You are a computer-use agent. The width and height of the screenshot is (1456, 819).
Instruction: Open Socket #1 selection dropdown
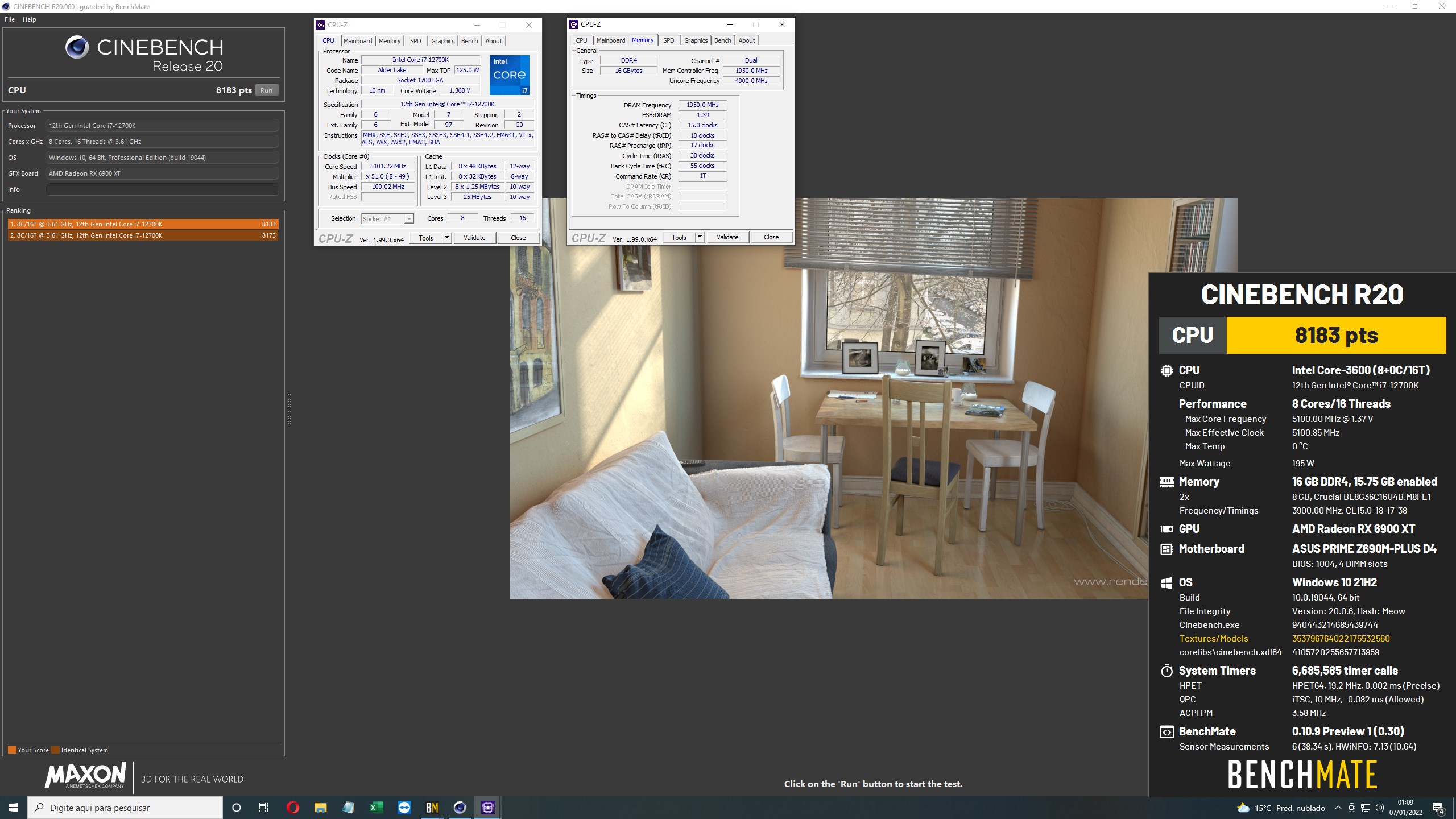pos(387,219)
